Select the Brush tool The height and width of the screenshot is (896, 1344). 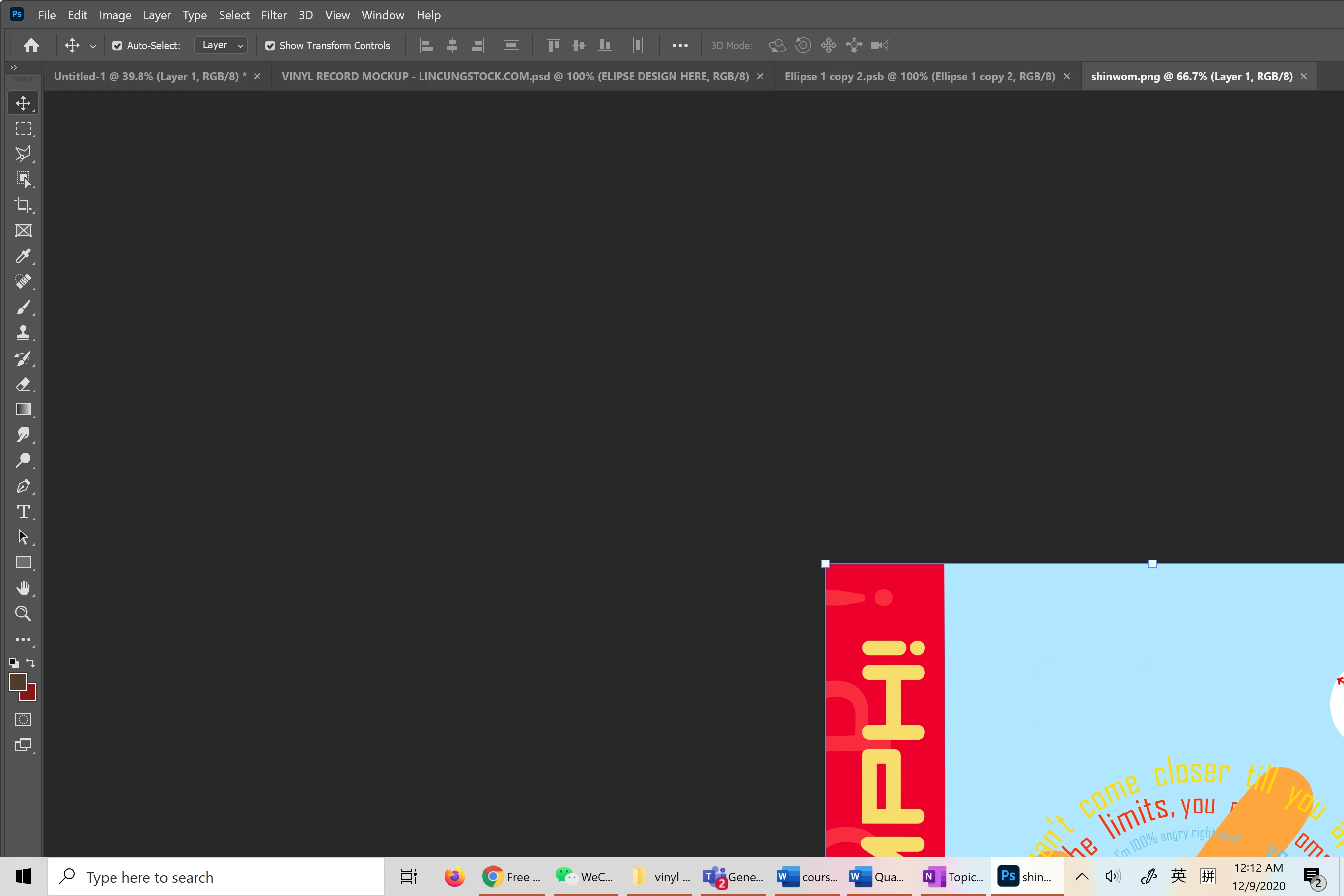coord(23,308)
